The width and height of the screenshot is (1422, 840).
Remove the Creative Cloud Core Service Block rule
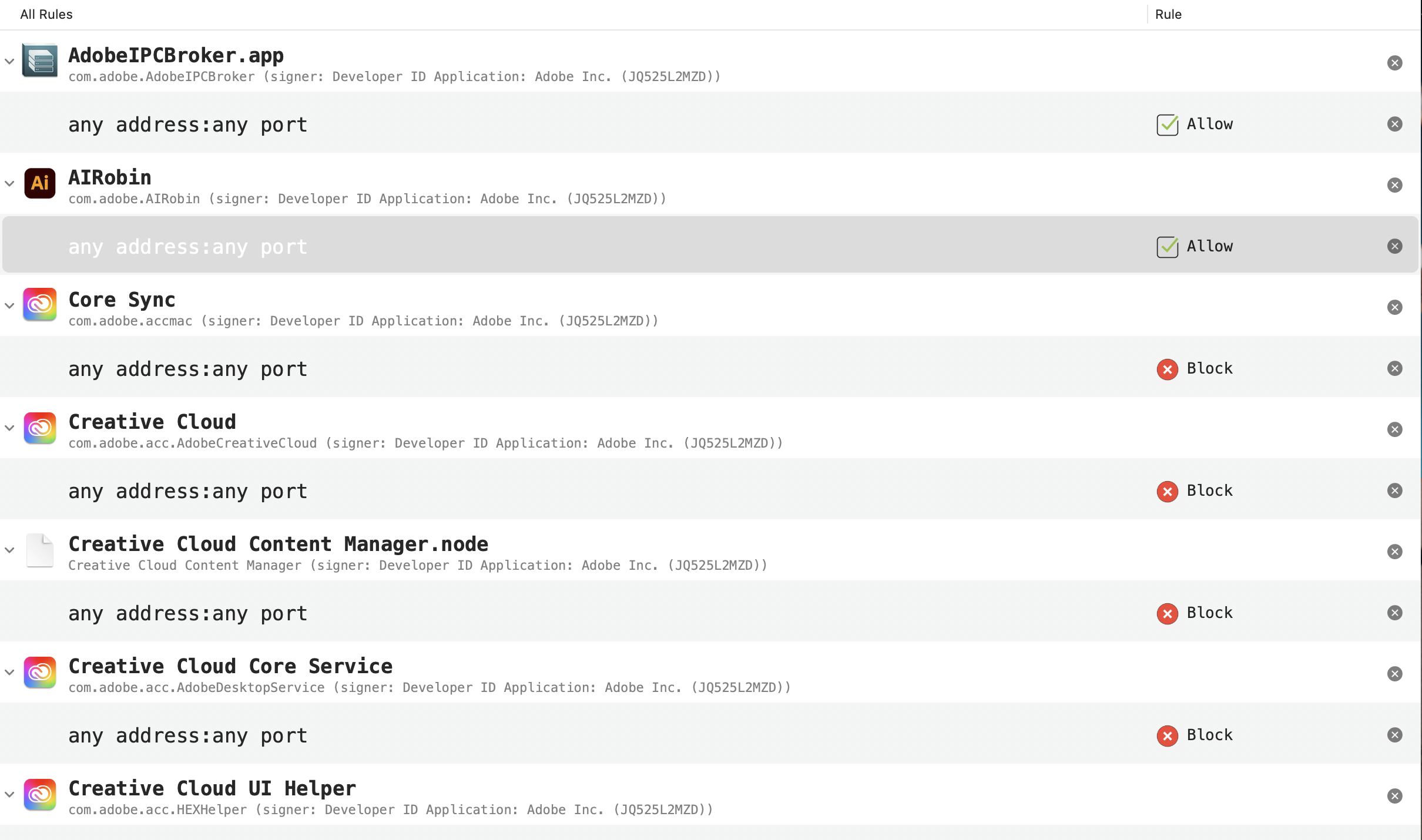coord(1394,735)
